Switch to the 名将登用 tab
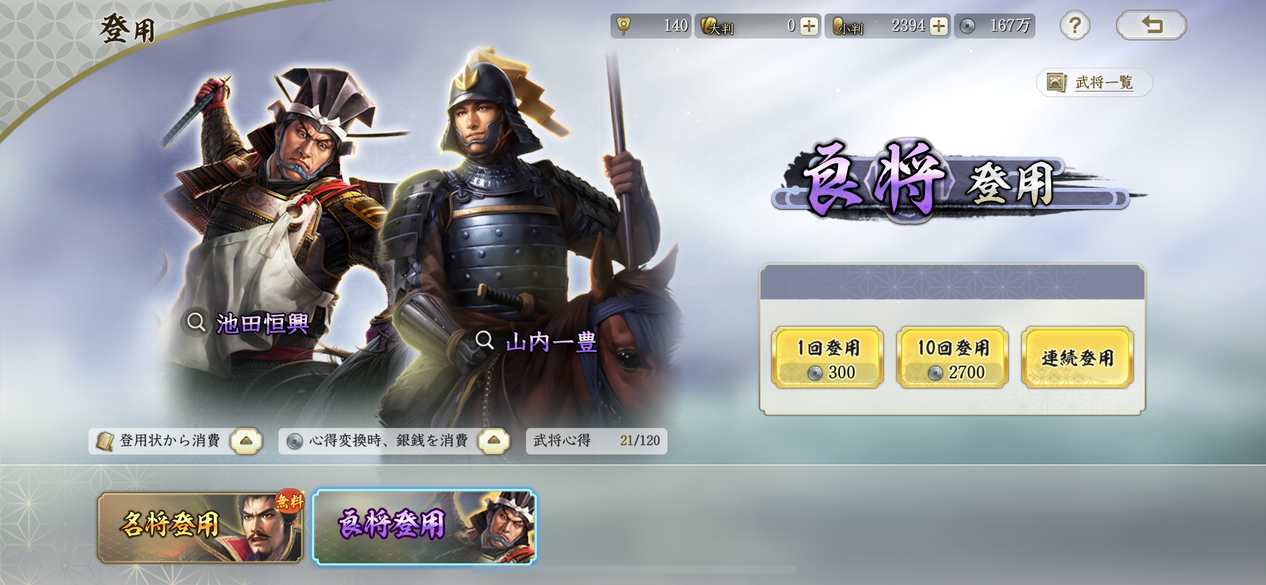The height and width of the screenshot is (585, 1266). [201, 527]
